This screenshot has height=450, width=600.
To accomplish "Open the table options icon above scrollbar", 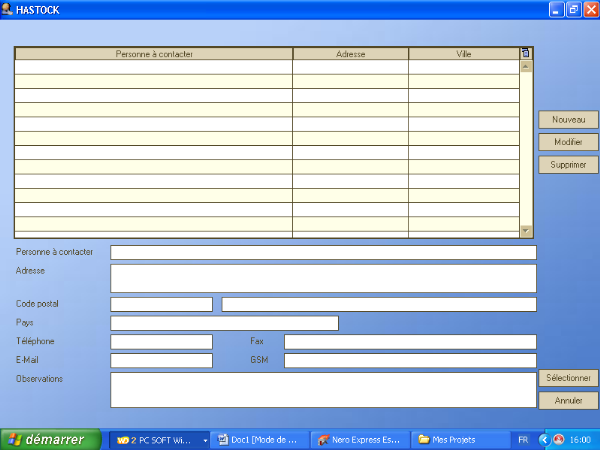I will click(x=526, y=53).
